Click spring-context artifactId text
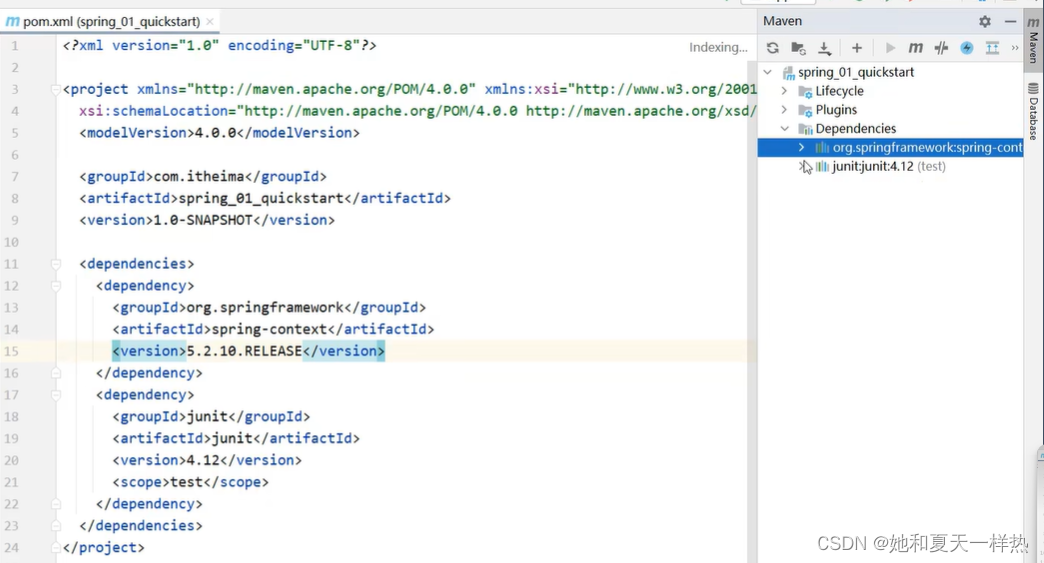Image resolution: width=1044 pixels, height=563 pixels. click(270, 329)
